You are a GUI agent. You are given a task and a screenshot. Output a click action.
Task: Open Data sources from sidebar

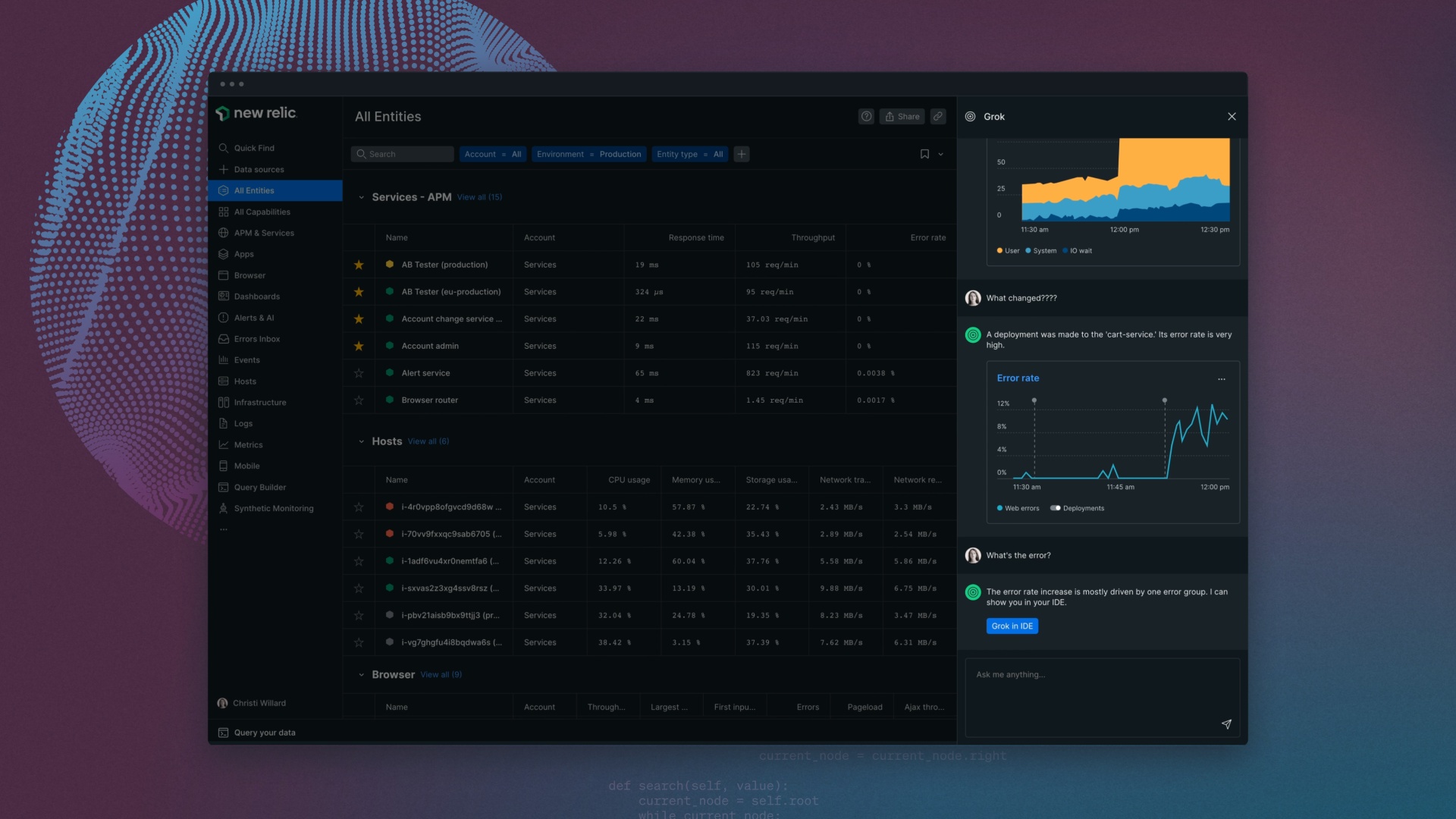[259, 169]
